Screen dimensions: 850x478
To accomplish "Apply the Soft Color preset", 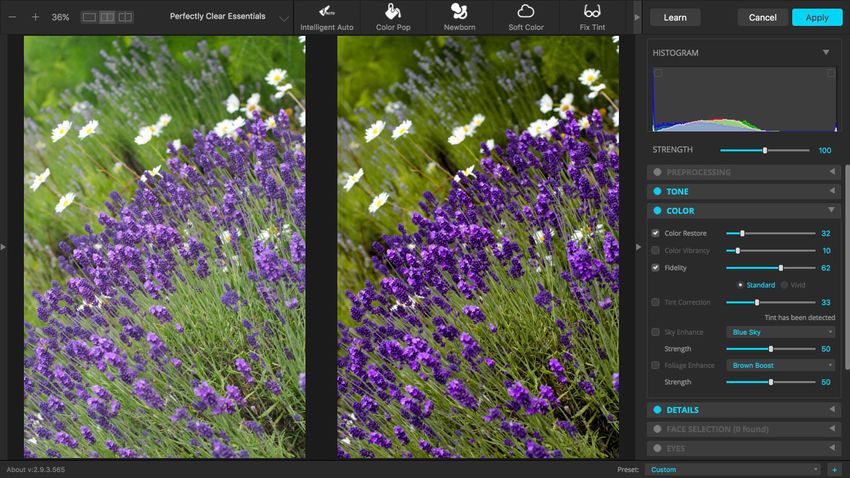I will [x=526, y=17].
